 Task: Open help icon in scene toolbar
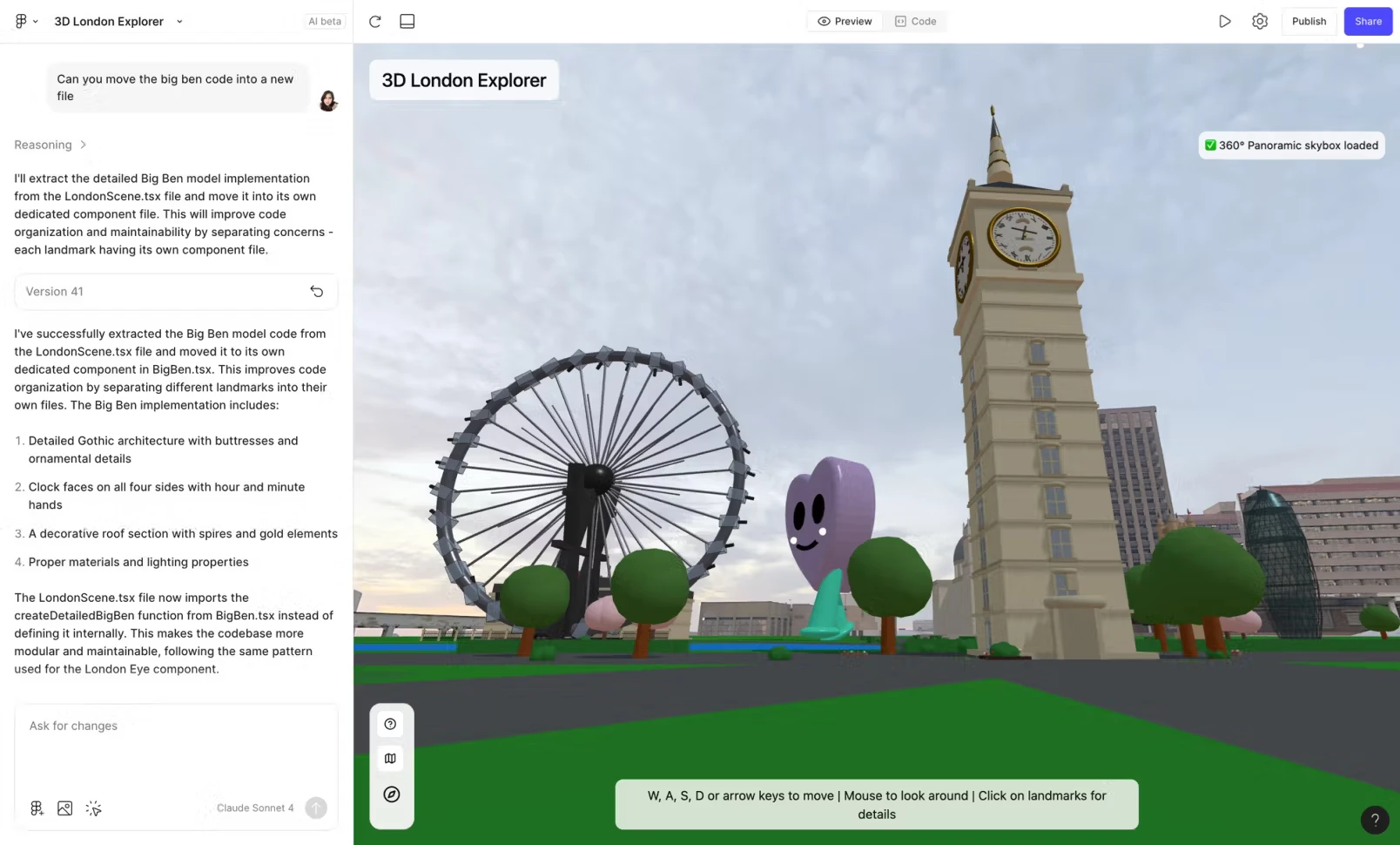391,724
